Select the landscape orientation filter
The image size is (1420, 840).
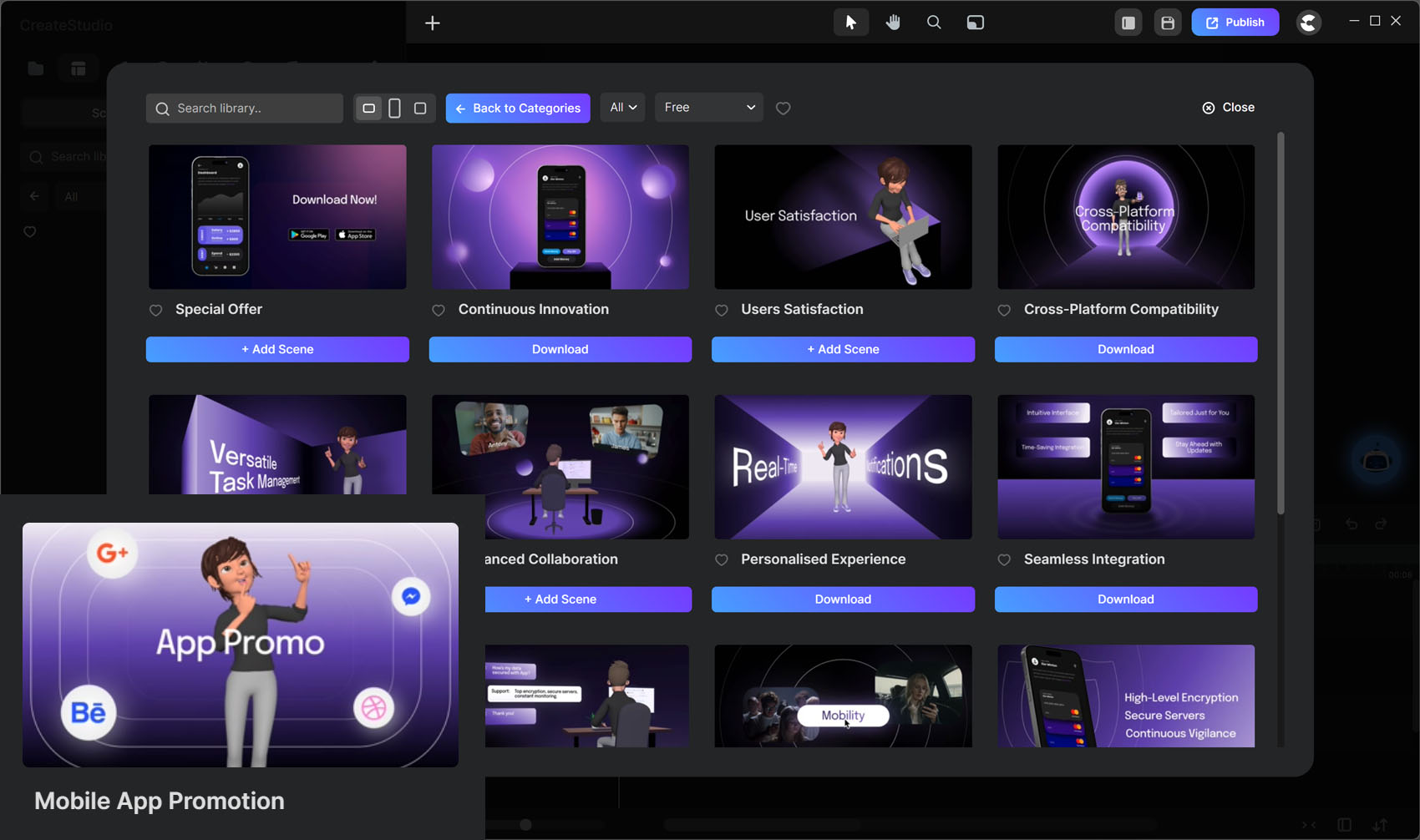368,109
